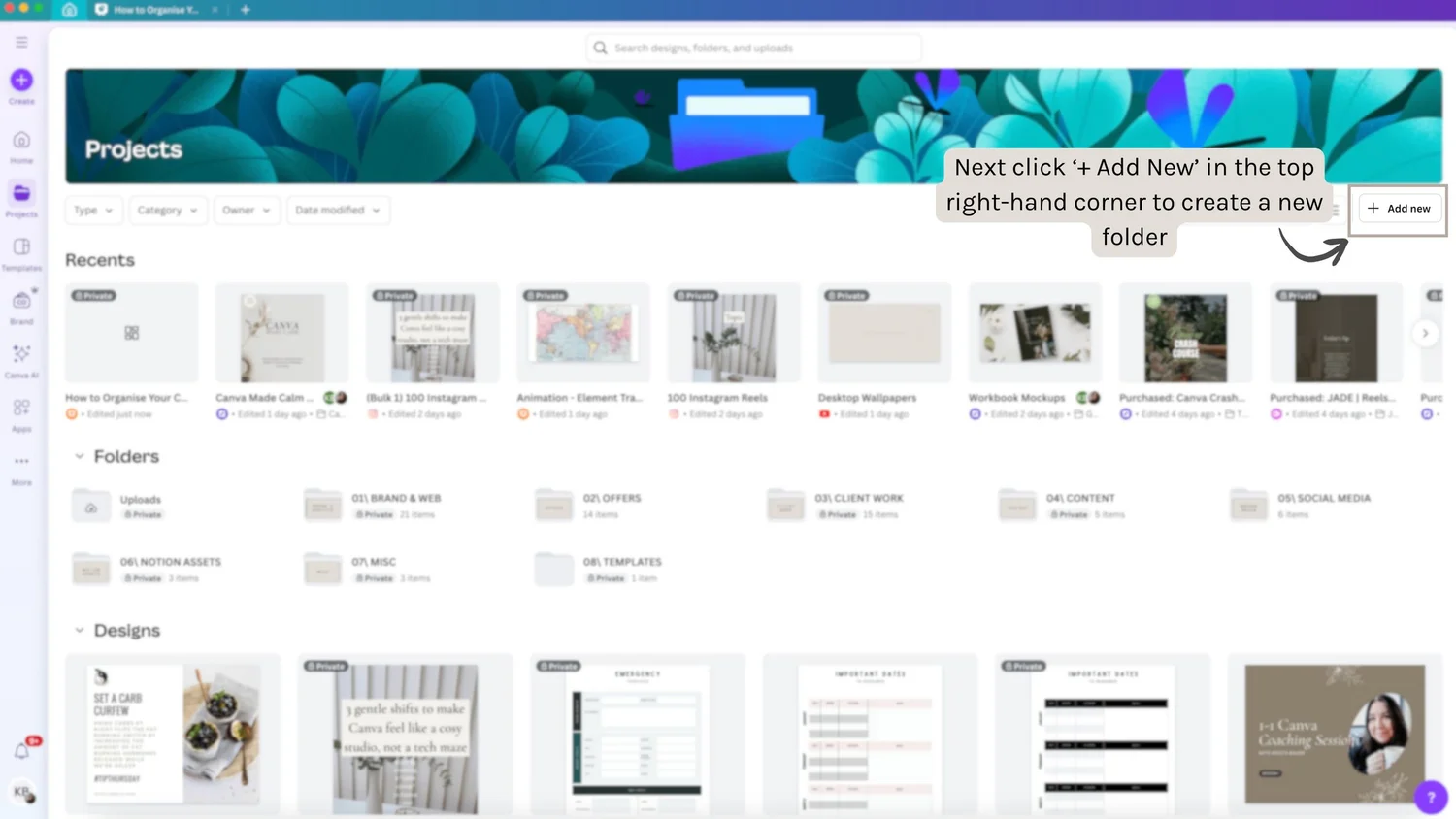Click the notifications bell icon

pos(21,750)
